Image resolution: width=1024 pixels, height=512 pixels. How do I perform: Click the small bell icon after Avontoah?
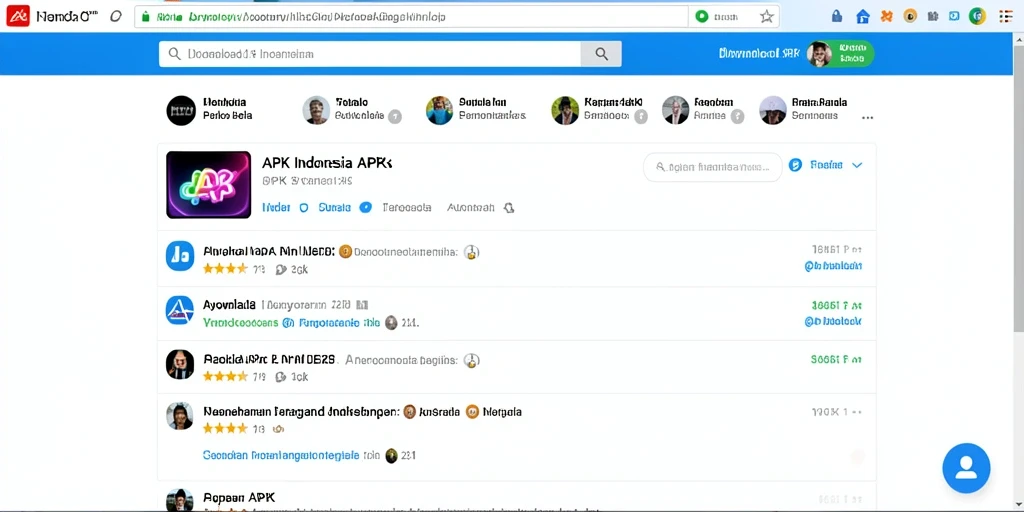pyautogui.click(x=509, y=208)
